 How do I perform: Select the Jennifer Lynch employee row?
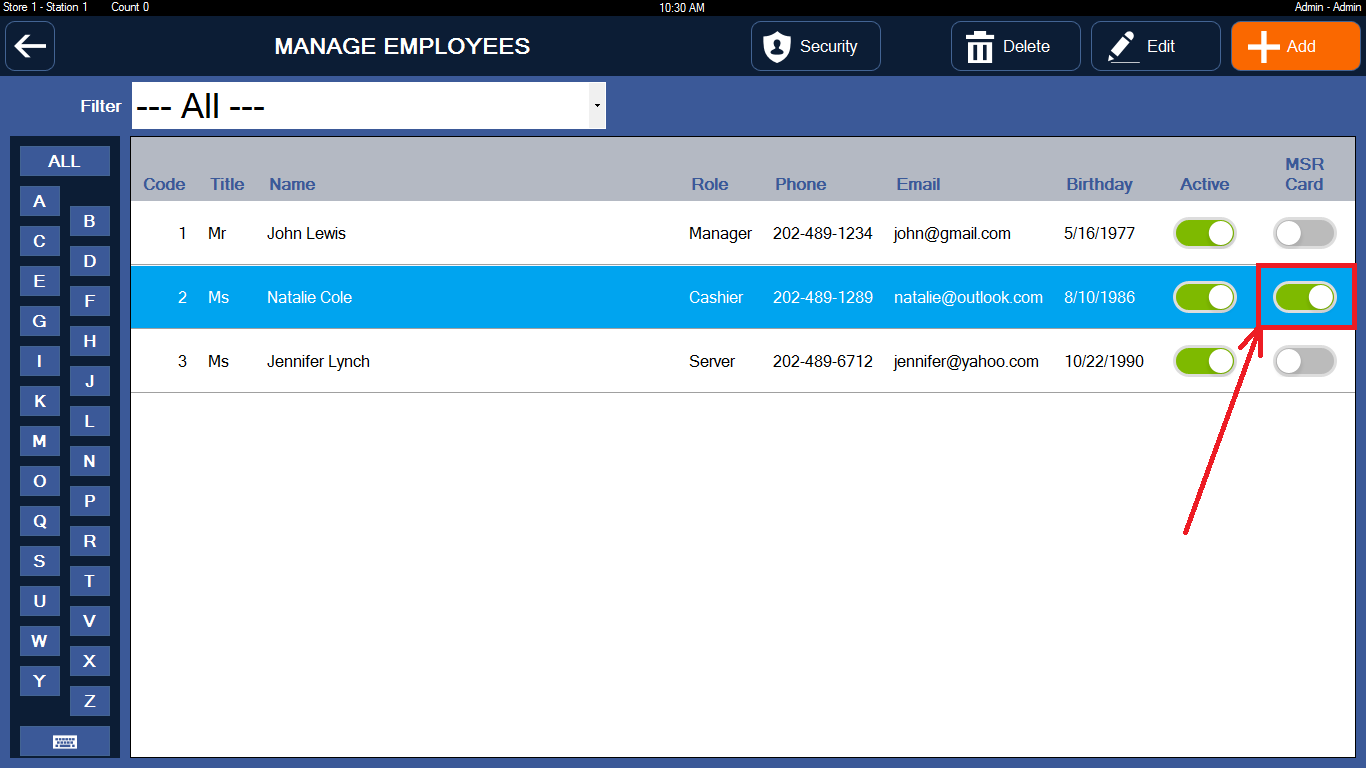point(500,361)
